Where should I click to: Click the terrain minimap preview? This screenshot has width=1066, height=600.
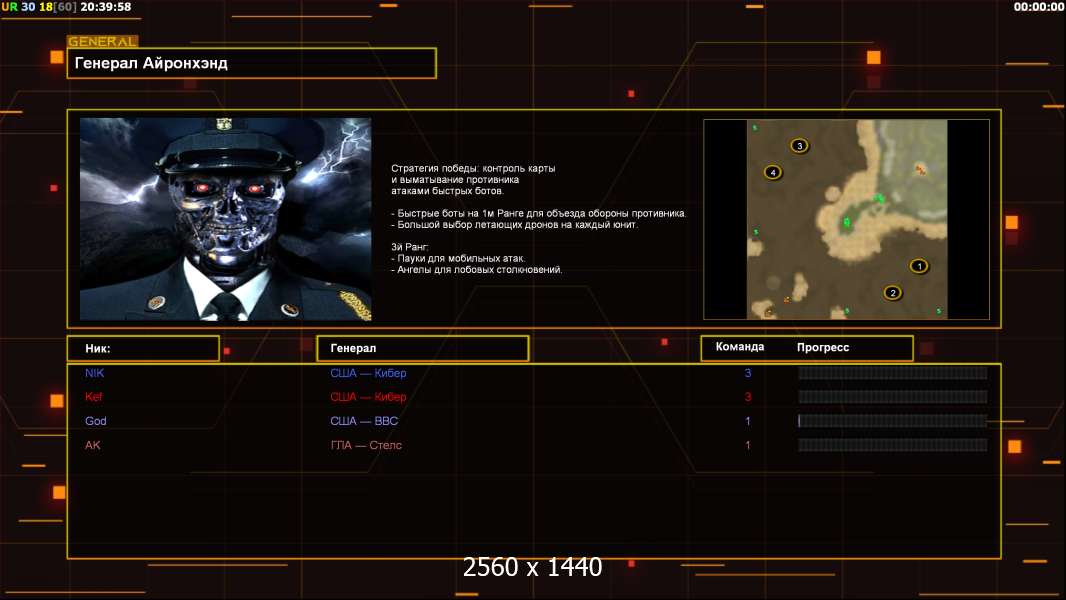[846, 219]
